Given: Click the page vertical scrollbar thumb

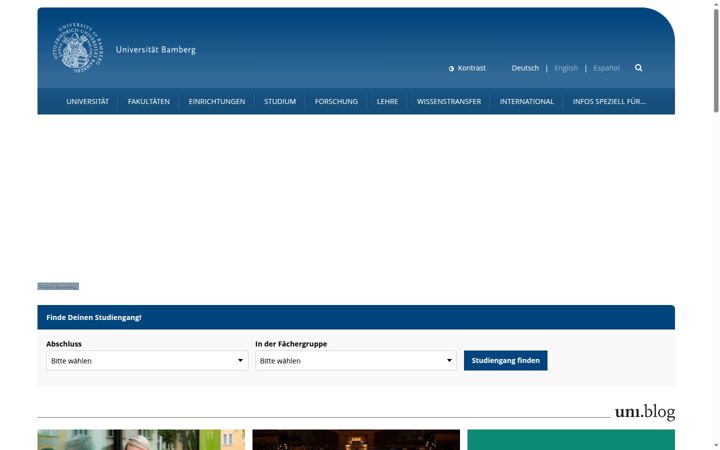Looking at the screenshot, I should pyautogui.click(x=716, y=60).
